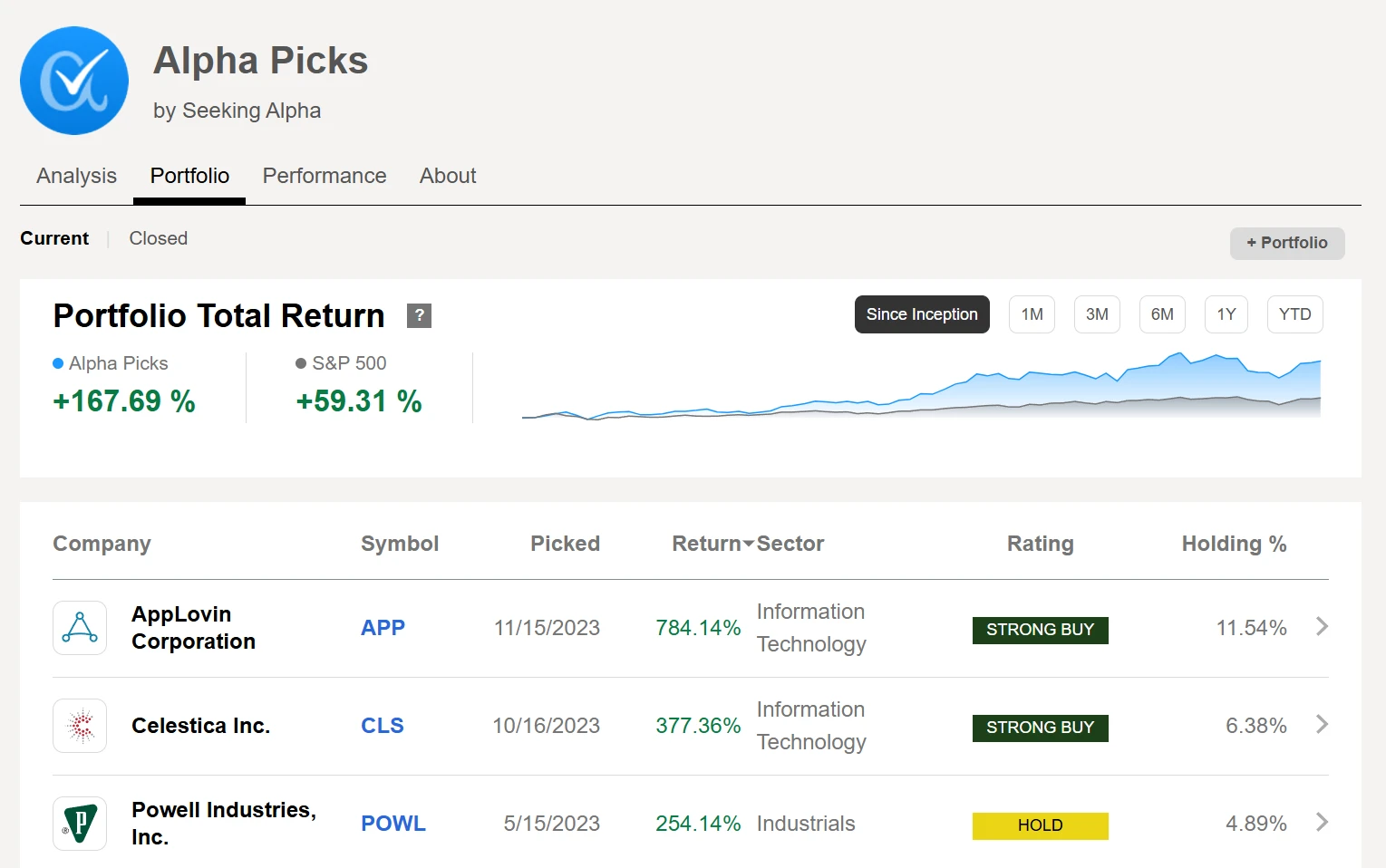Screen dimensions: 1386x868
Task: Expand the Celestica row chevron arrow
Action: coord(1322,724)
